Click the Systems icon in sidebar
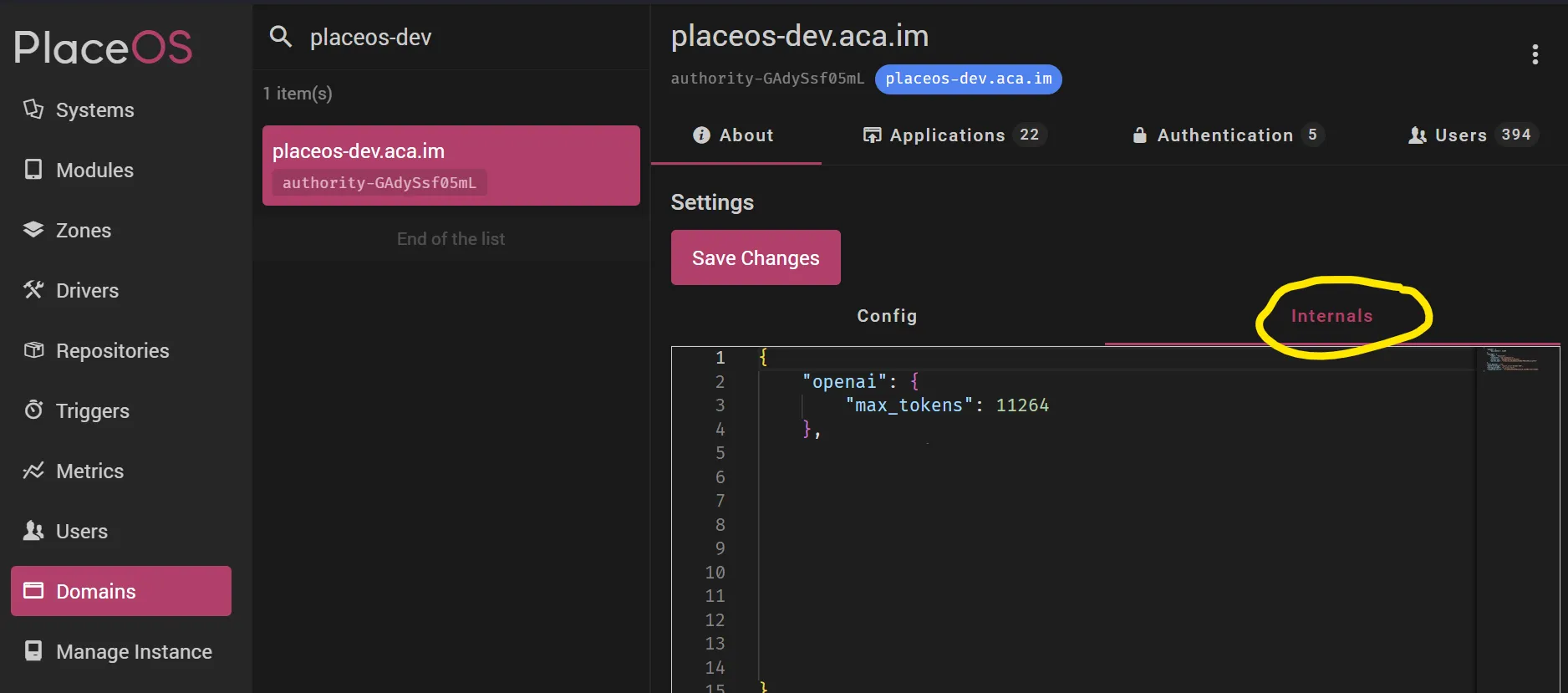The image size is (1568, 693). coord(33,110)
